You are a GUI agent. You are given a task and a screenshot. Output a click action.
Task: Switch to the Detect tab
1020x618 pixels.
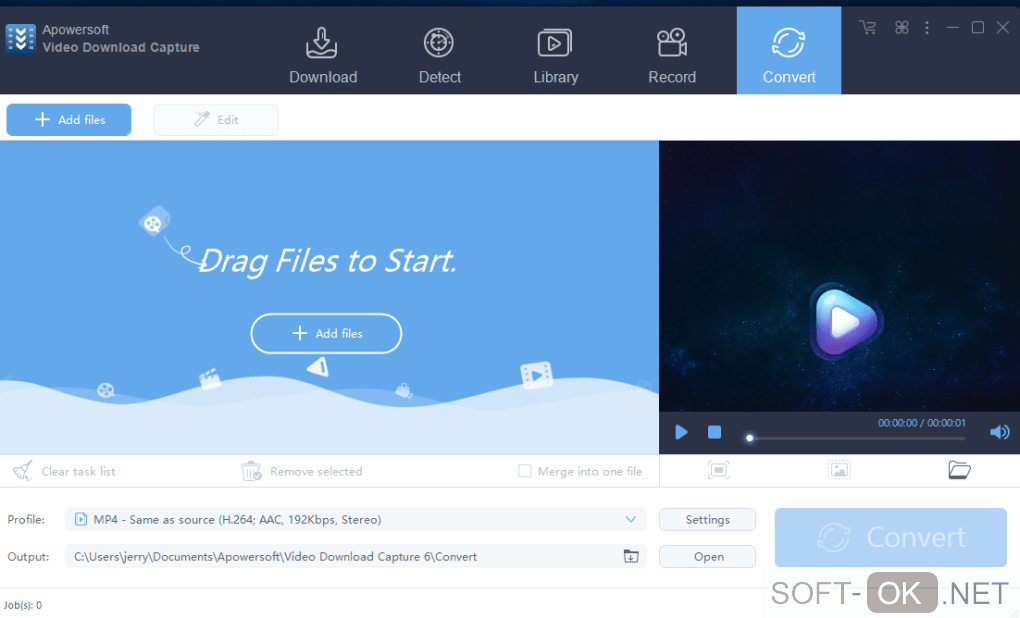click(440, 56)
